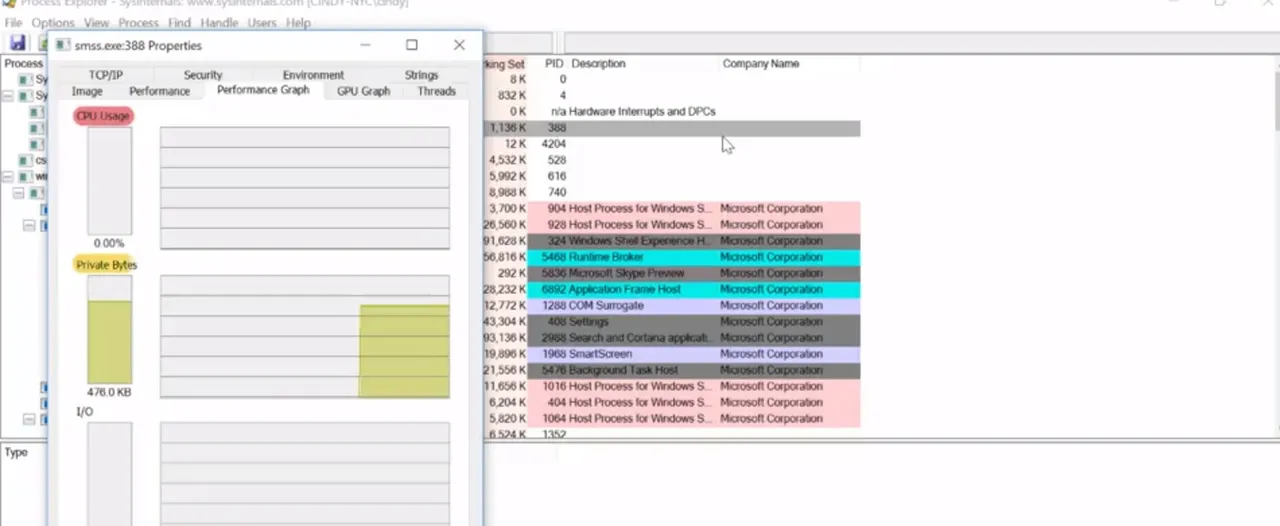Click the CPU Usage history graph
This screenshot has height=526, width=1280.
click(x=305, y=188)
